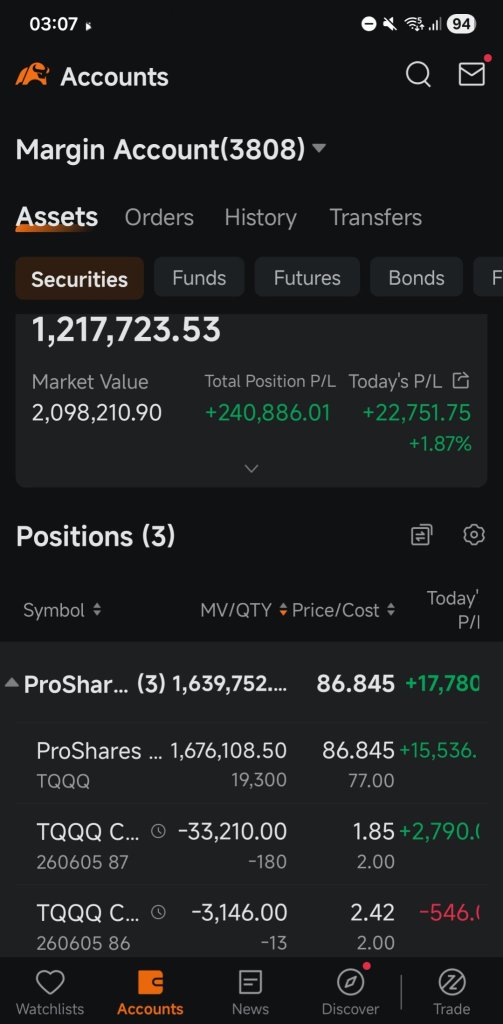
Task: Open the TQQQ 260605 87 call position
Action: 252,845
